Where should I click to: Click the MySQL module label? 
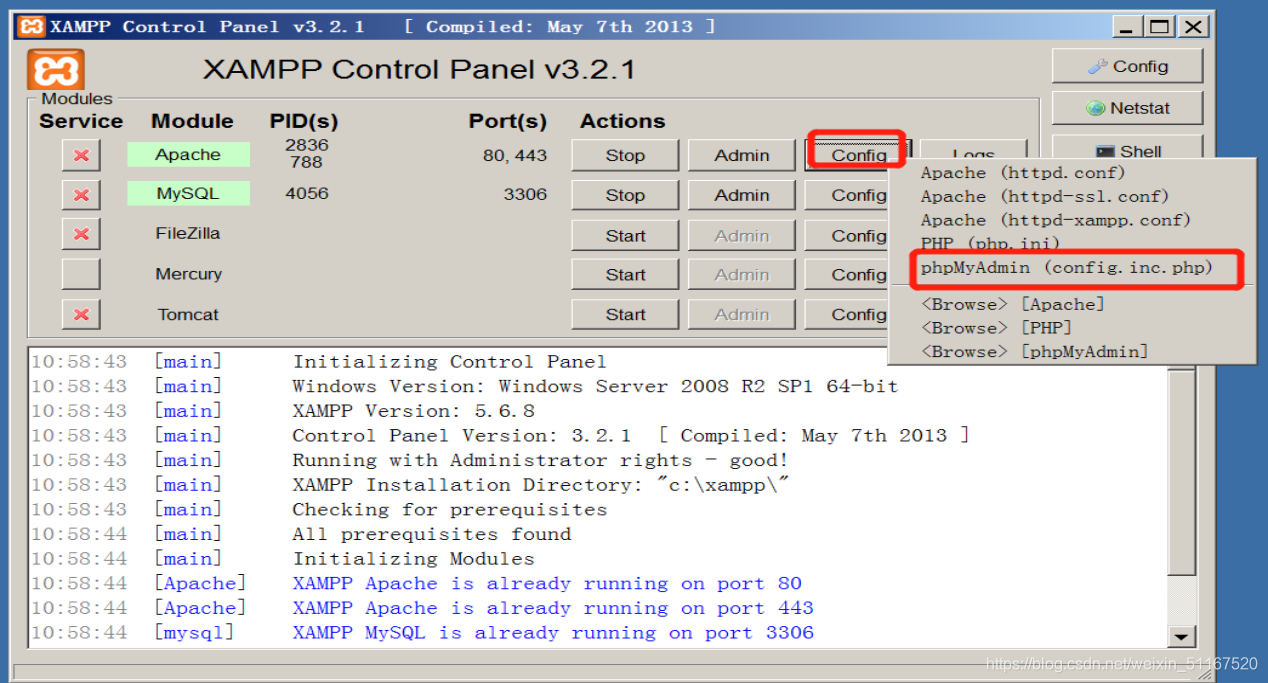pyautogui.click(x=188, y=194)
